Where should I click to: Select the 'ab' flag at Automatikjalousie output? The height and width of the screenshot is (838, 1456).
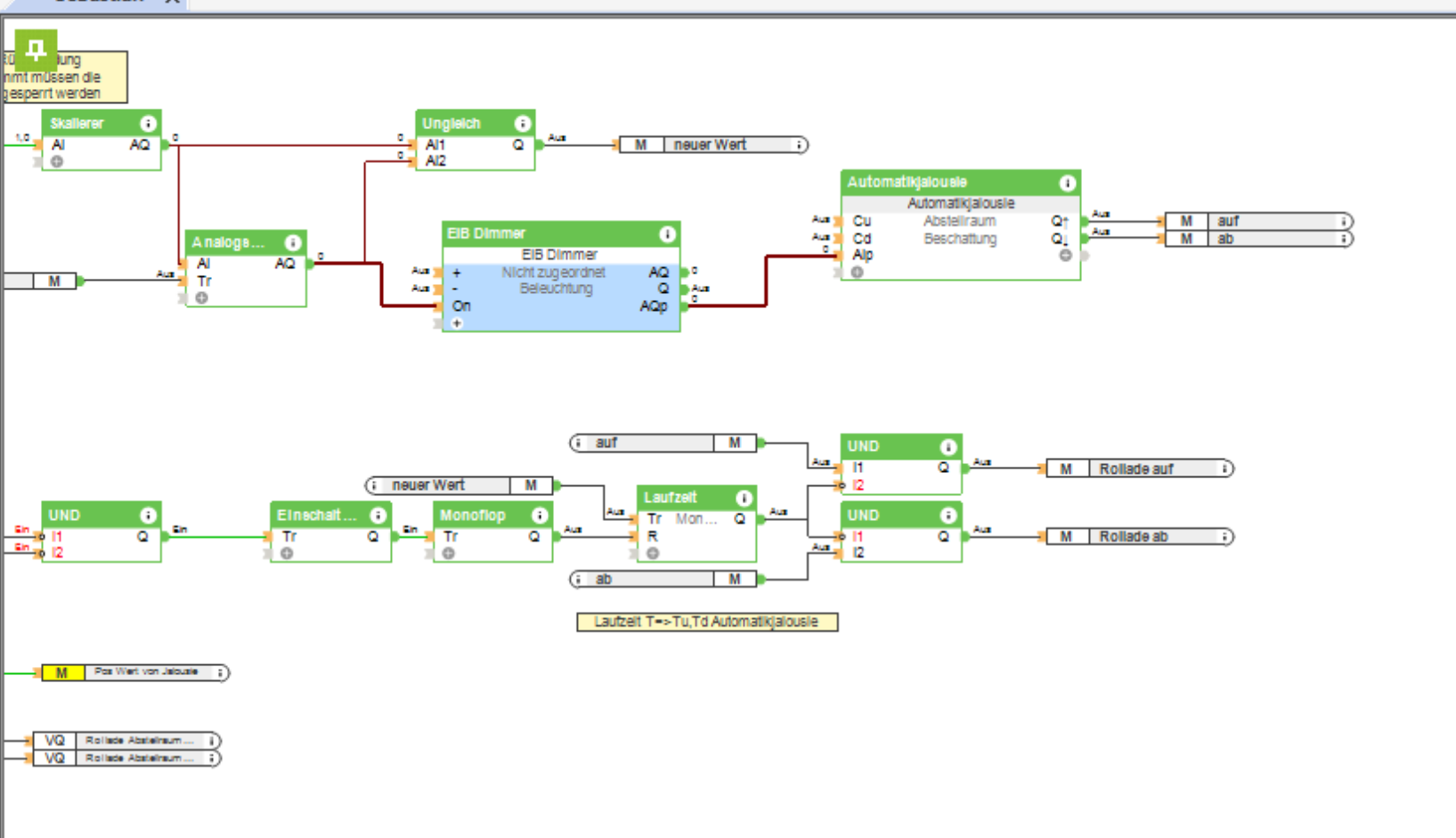tap(1259, 239)
